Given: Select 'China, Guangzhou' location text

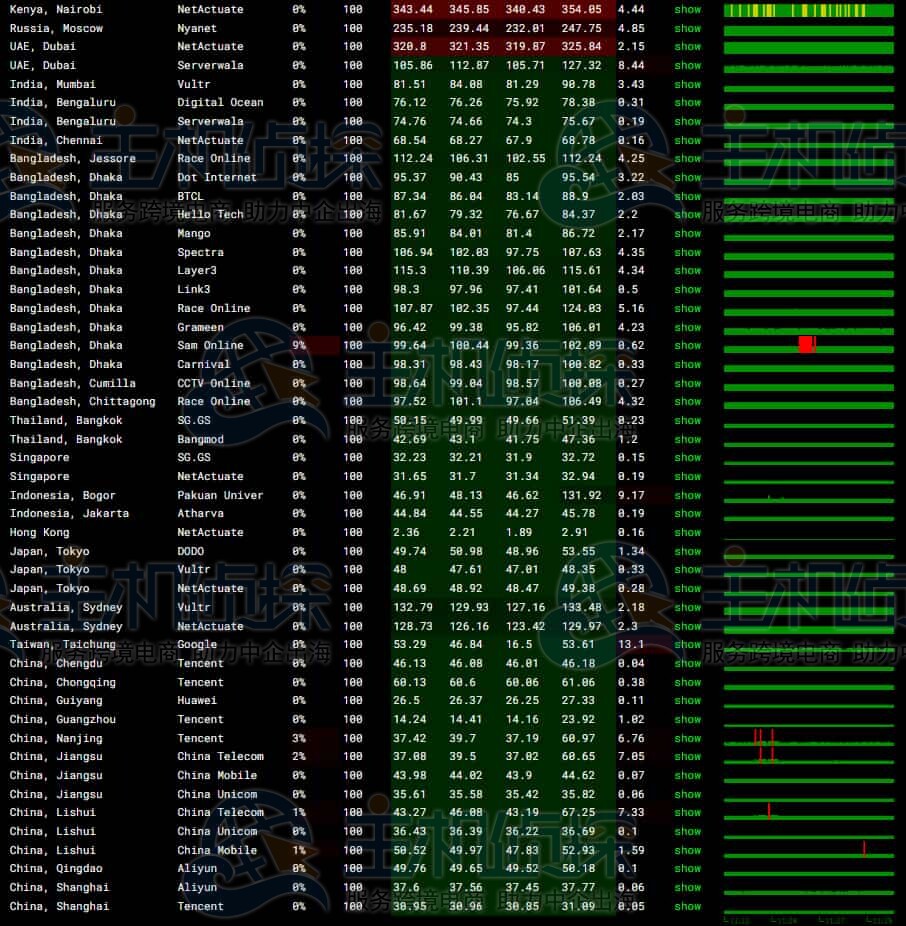Looking at the screenshot, I should click(x=63, y=719).
